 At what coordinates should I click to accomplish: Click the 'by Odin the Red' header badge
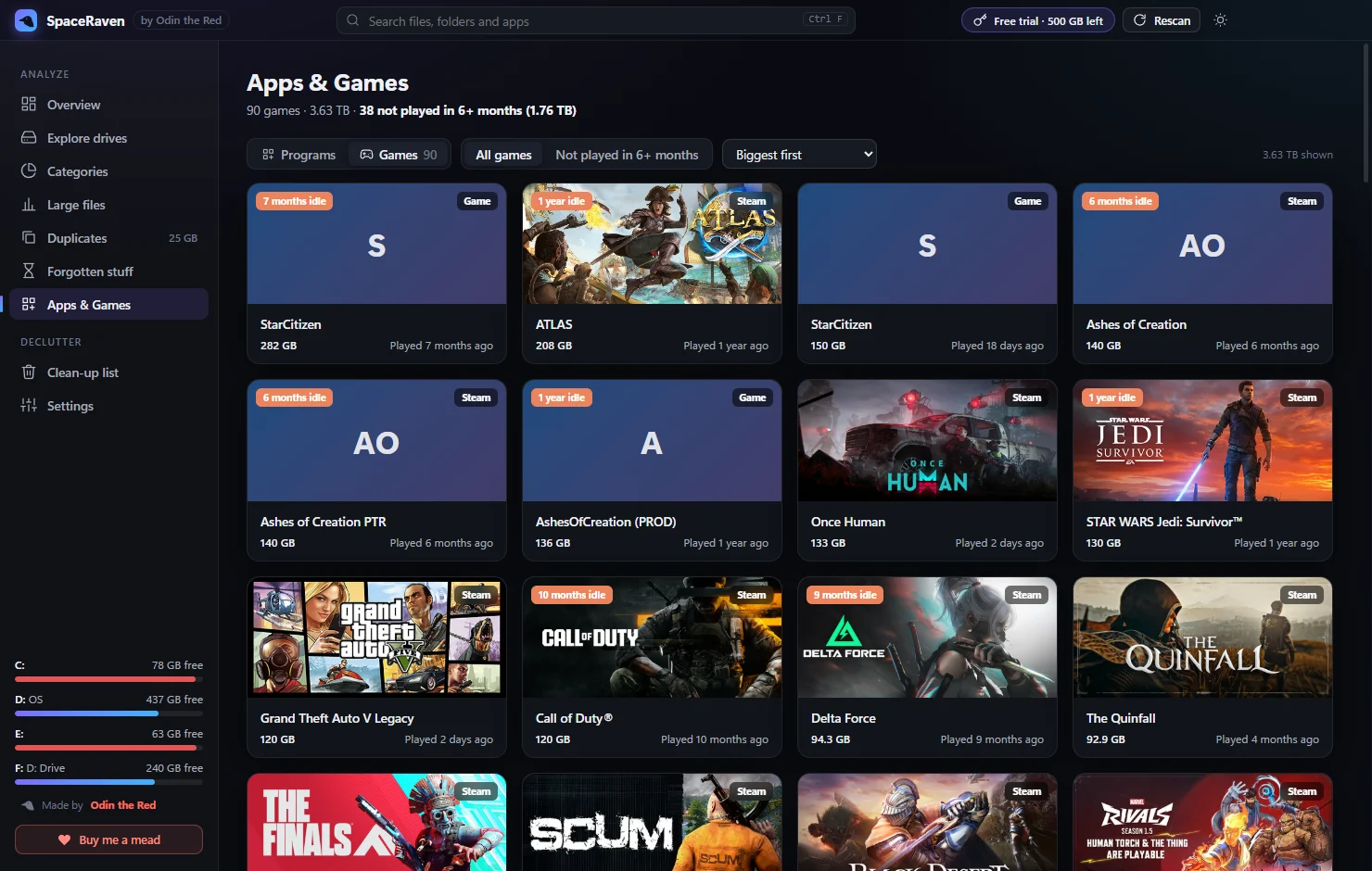click(x=181, y=19)
